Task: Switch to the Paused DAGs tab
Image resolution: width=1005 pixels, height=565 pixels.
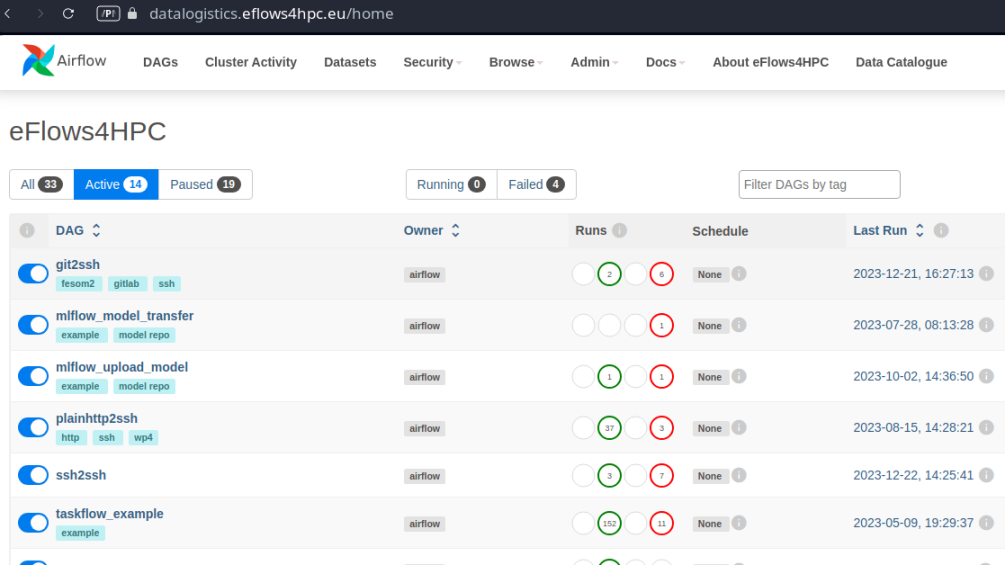Action: click(205, 184)
